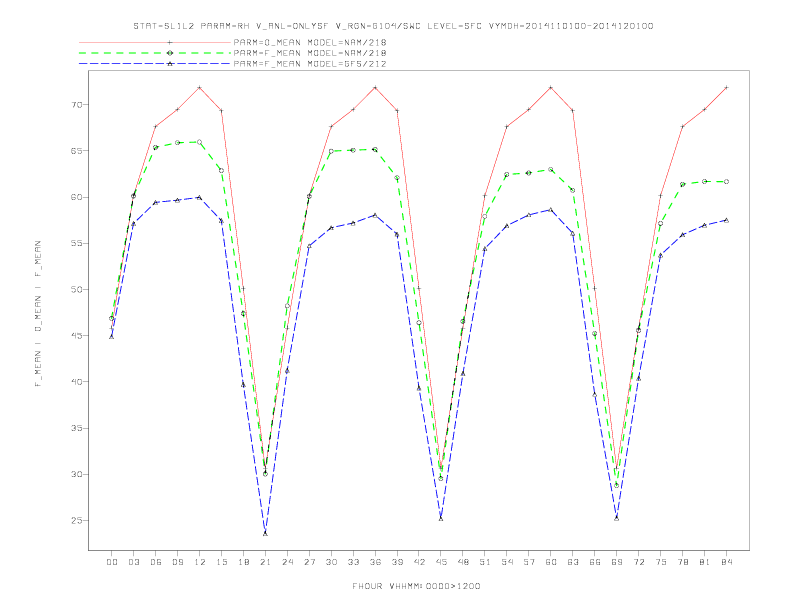792x612 pixels.
Task: Click x-axis tick label 12
Action: pos(200,562)
